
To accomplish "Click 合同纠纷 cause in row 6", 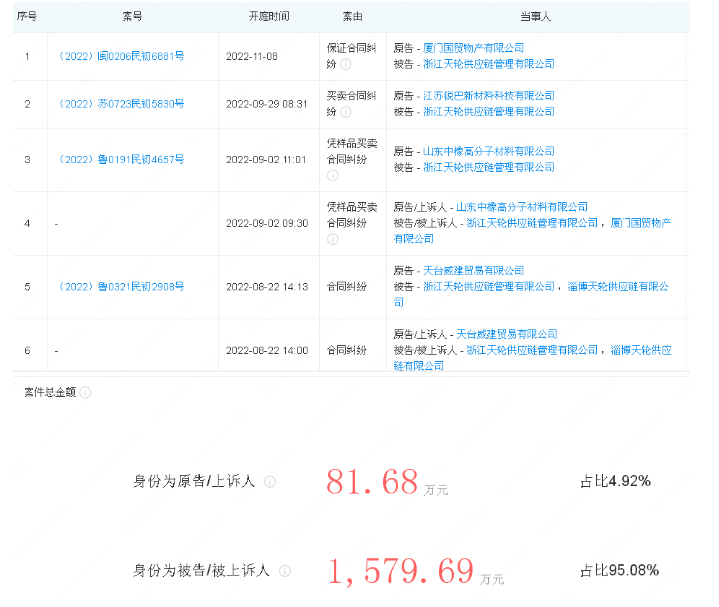I will [x=347, y=351].
